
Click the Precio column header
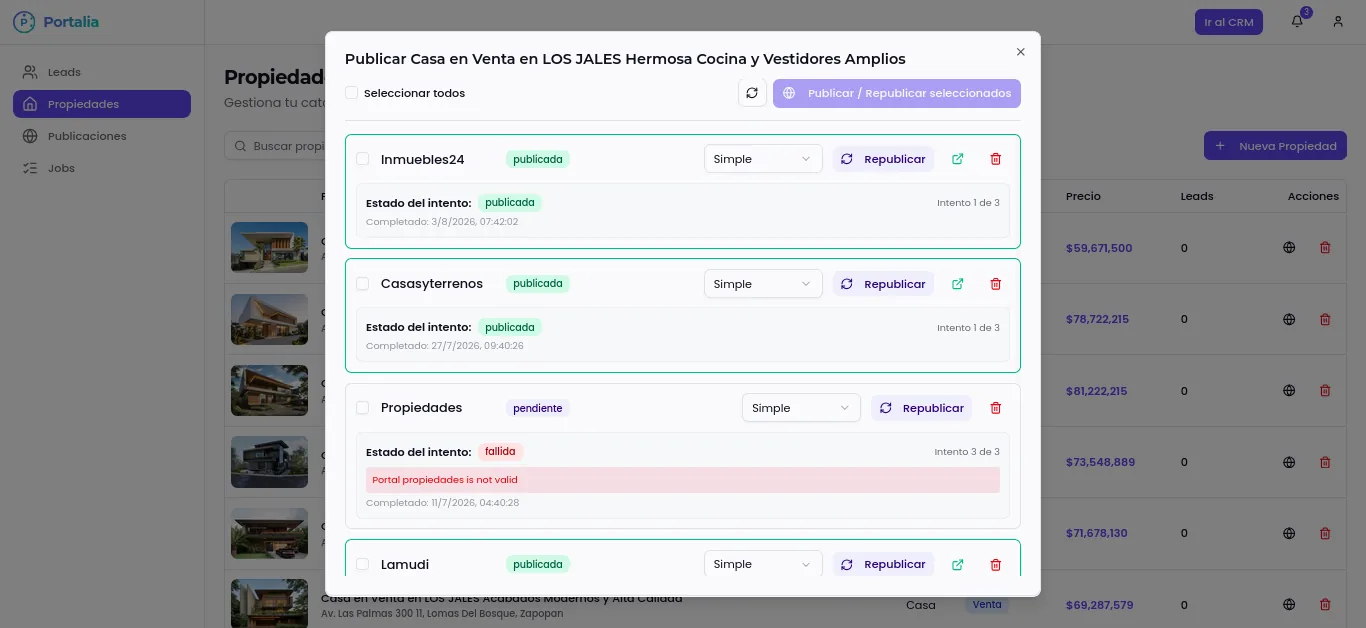tap(1083, 196)
